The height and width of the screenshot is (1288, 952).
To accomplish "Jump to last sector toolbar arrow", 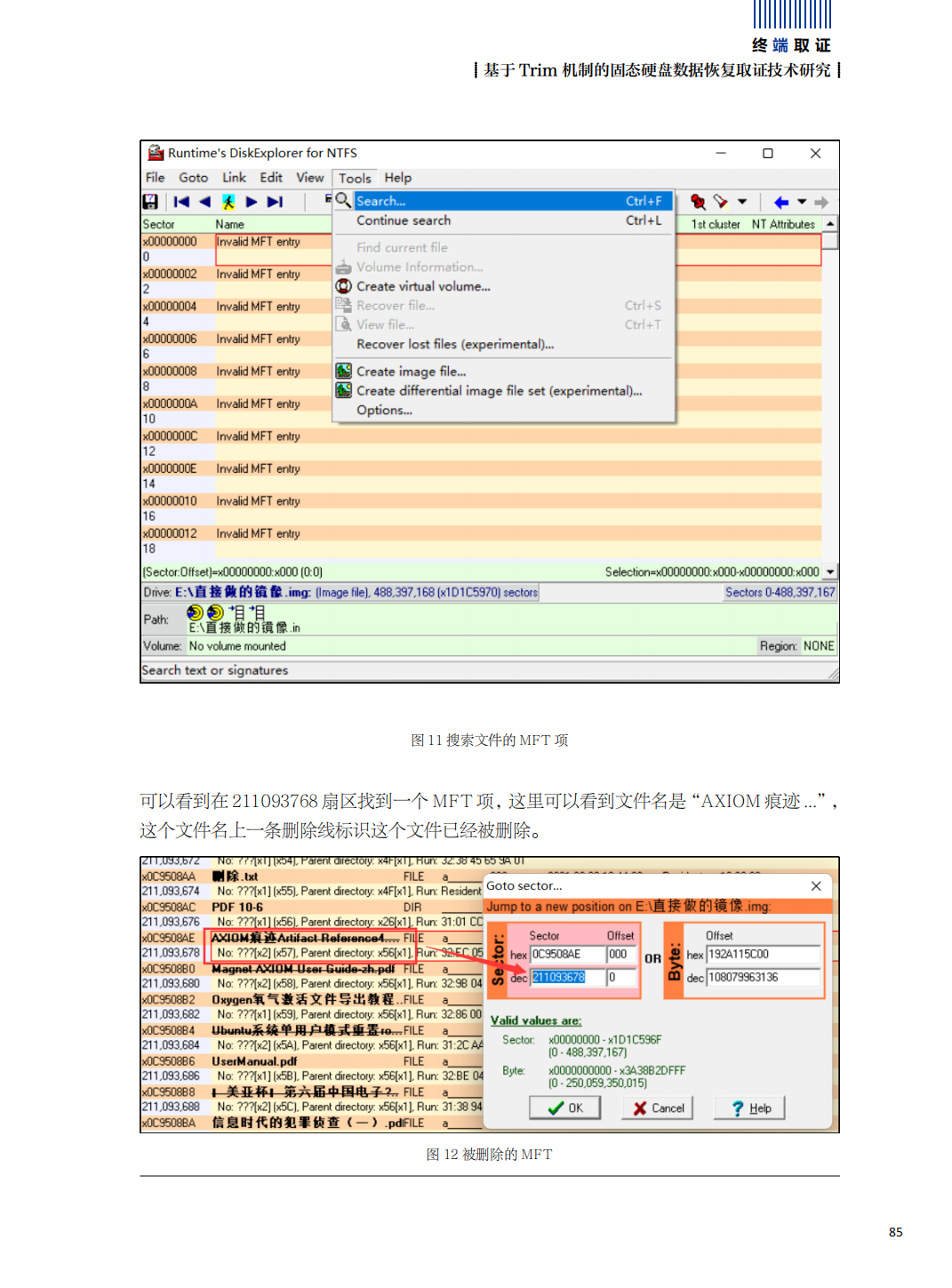I will (x=276, y=202).
